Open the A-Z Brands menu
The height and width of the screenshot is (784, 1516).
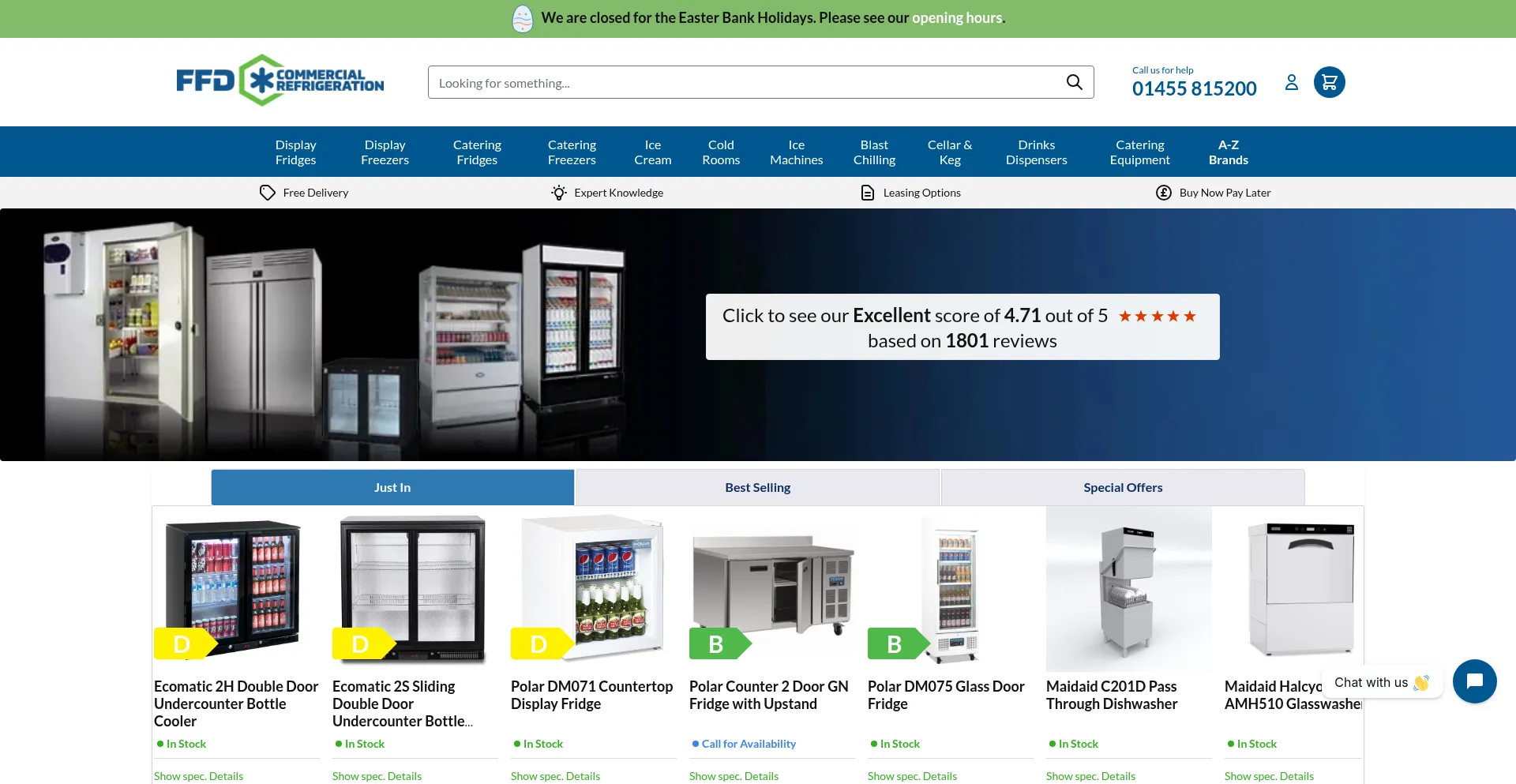(x=1228, y=152)
